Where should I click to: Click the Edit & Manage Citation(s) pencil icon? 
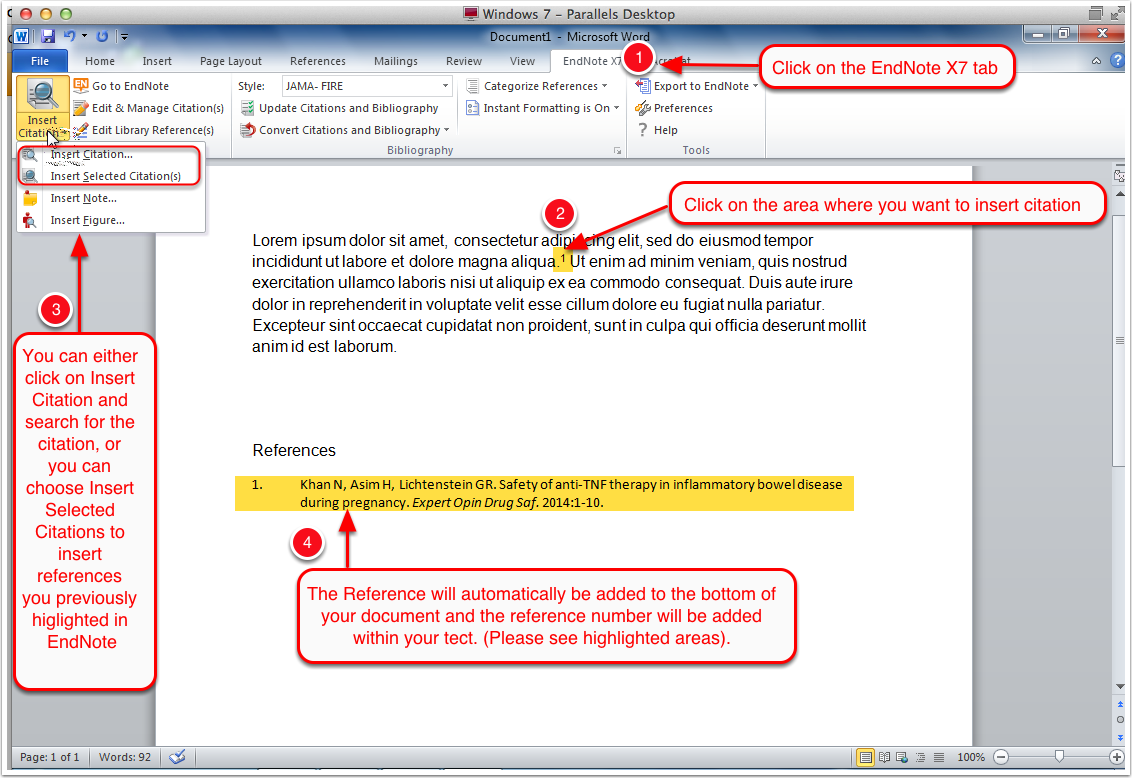[81, 108]
